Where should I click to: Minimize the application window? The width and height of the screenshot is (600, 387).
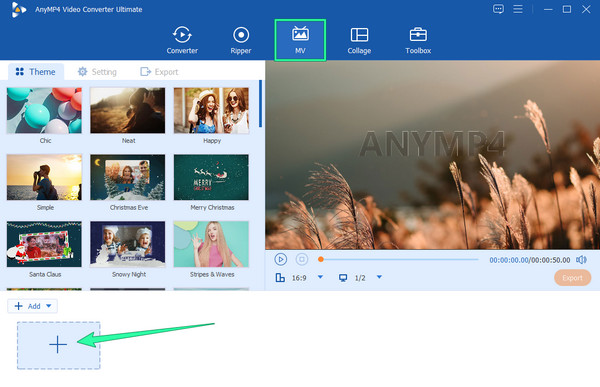[548, 9]
